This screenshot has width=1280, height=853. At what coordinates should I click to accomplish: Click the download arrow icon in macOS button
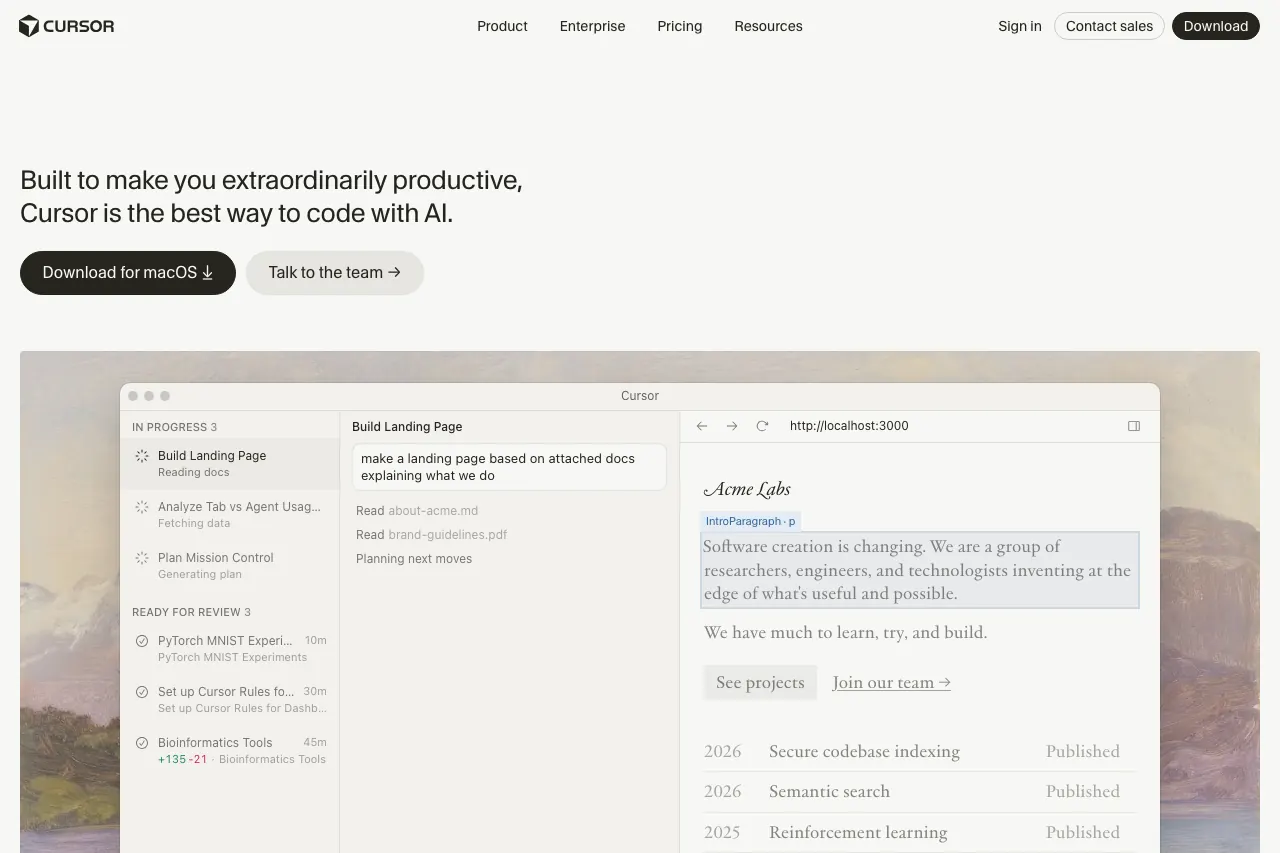pyautogui.click(x=208, y=273)
